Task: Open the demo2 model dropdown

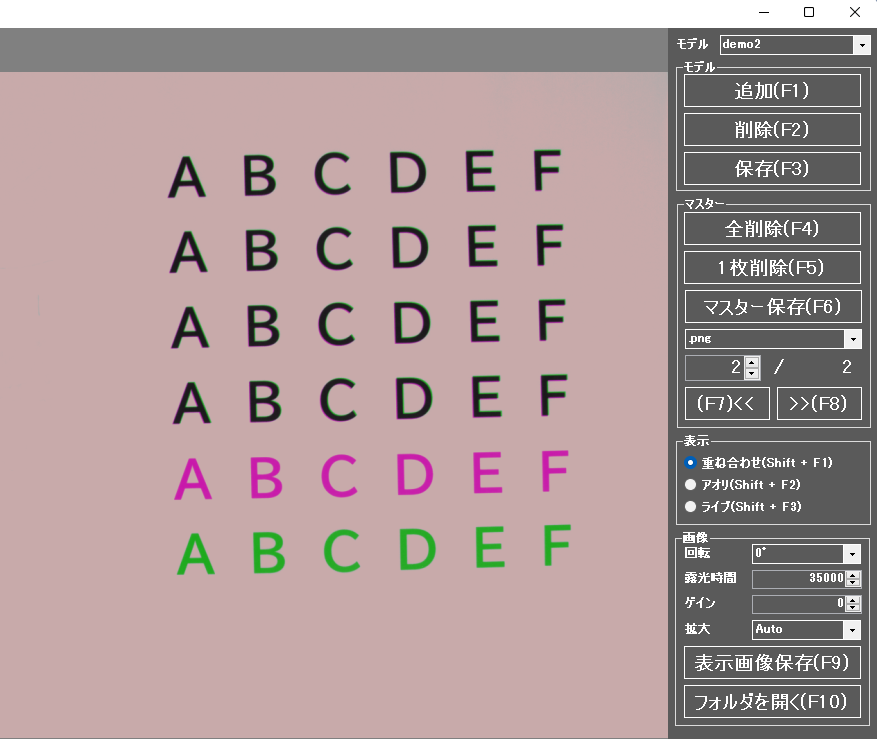Action: (862, 45)
